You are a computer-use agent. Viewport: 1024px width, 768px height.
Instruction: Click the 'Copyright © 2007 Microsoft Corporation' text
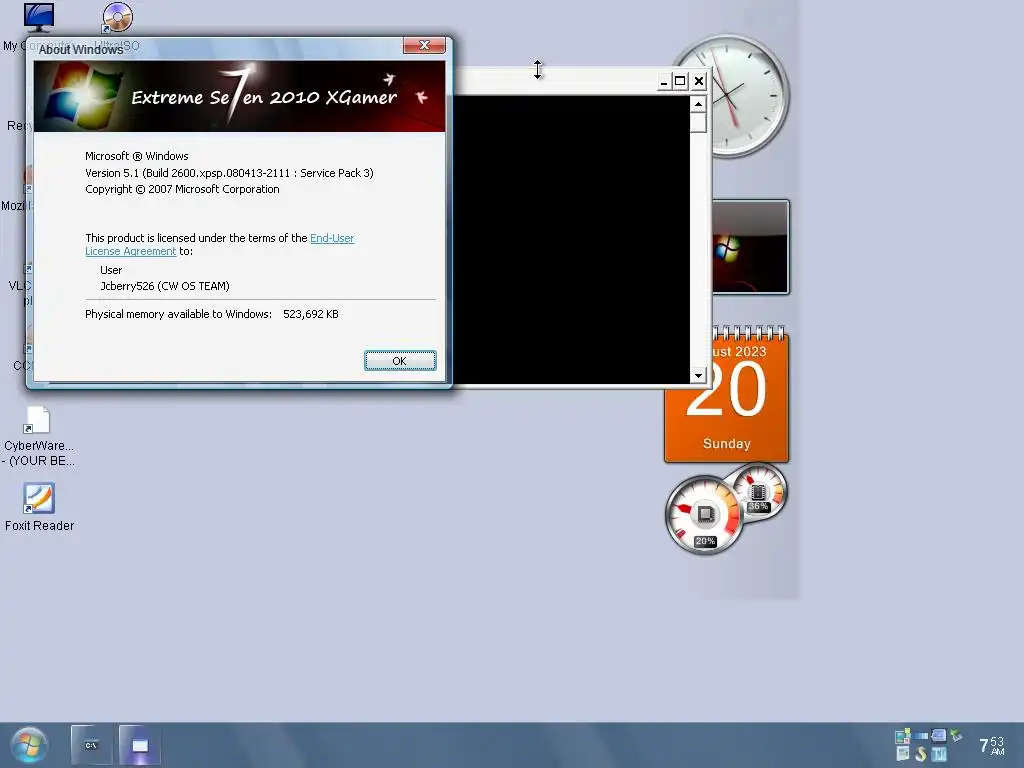tap(182, 189)
